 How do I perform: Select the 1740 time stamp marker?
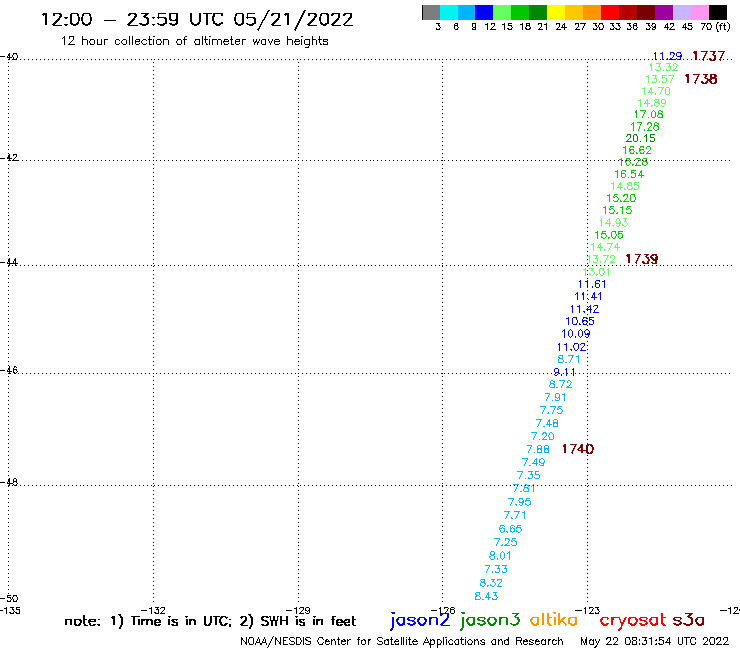pyautogui.click(x=578, y=449)
